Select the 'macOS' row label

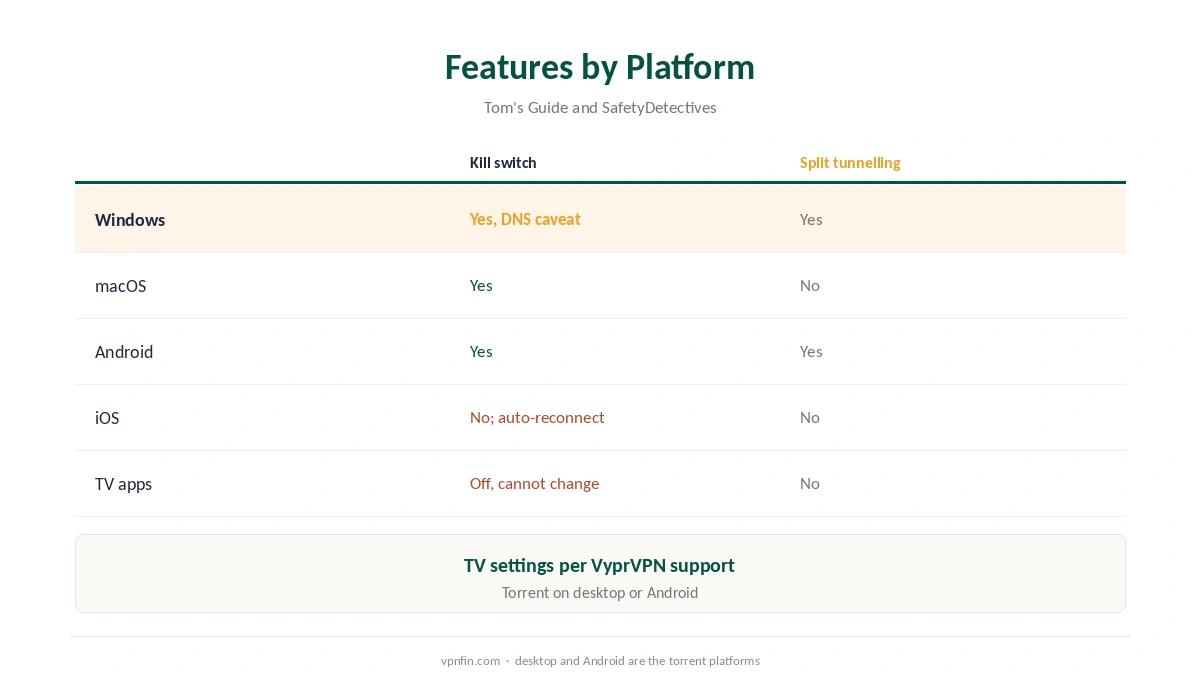(120, 286)
